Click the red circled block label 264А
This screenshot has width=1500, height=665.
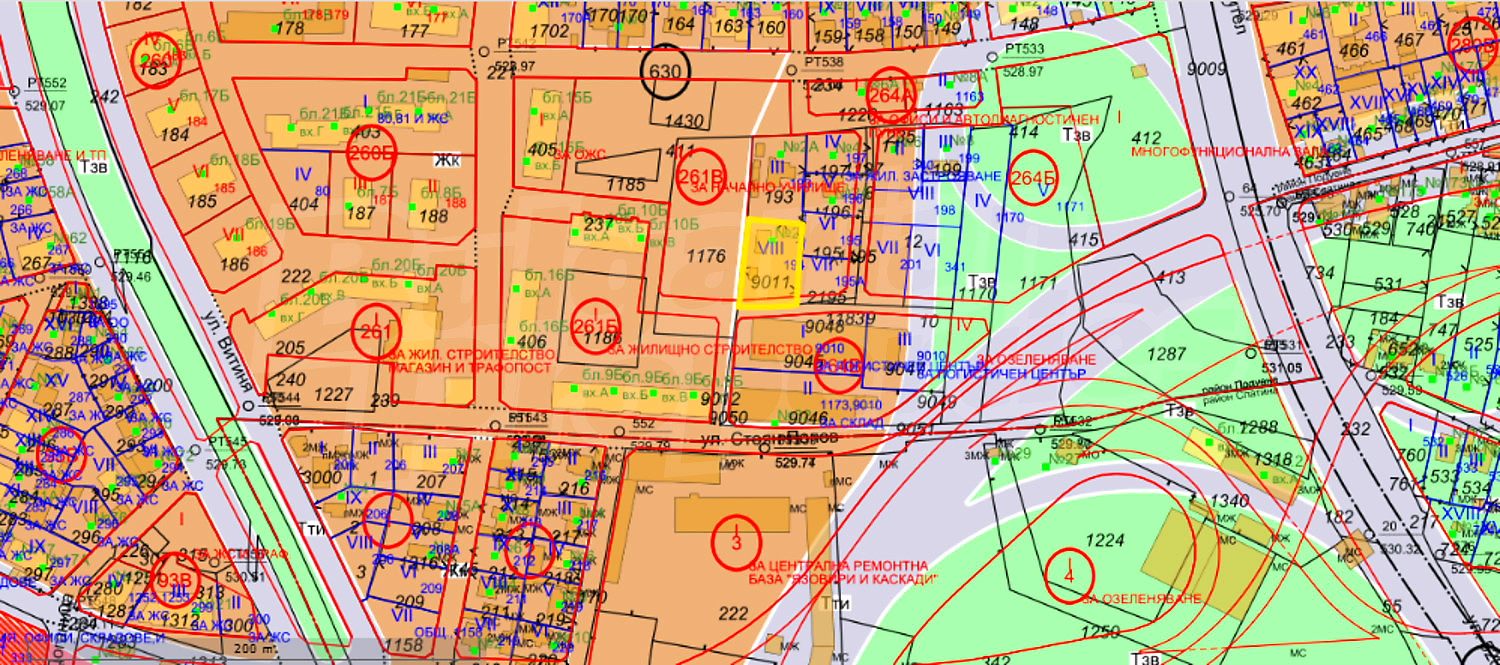891,95
